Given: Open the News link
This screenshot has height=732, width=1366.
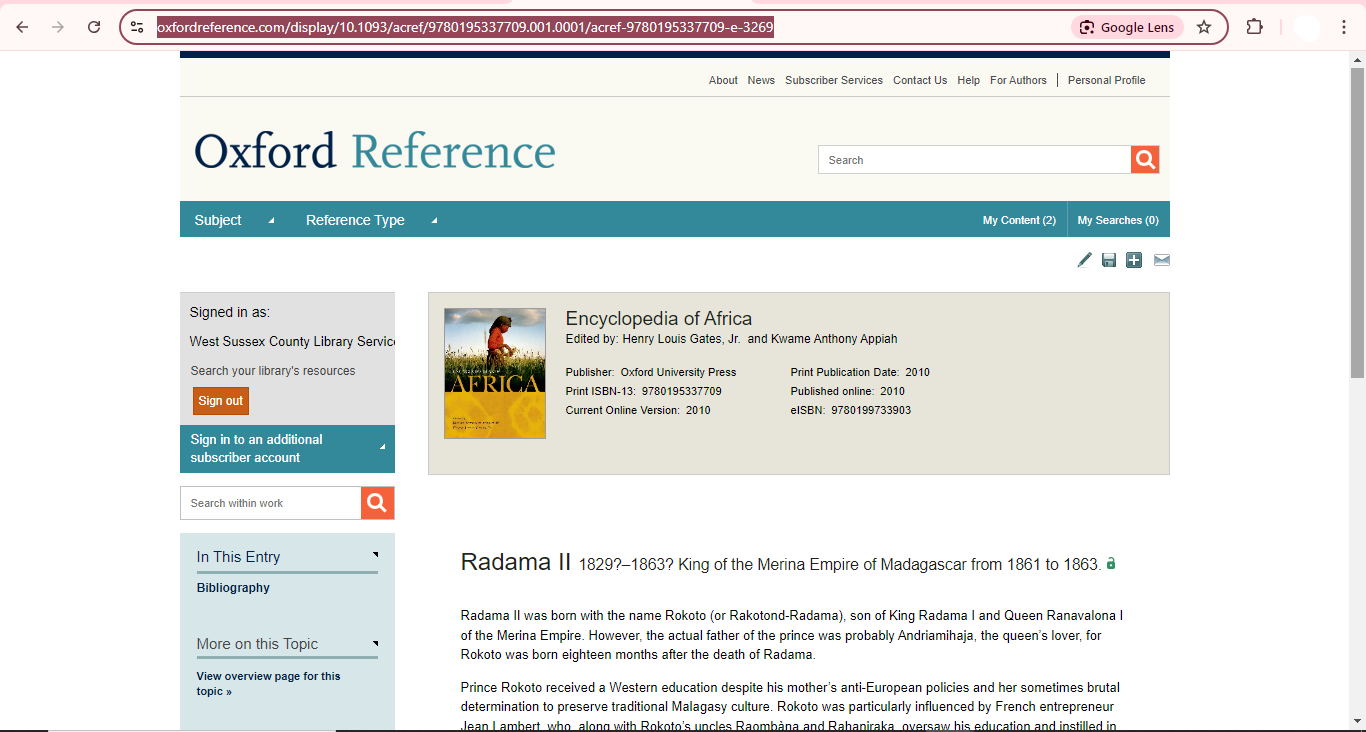Looking at the screenshot, I should pos(761,80).
